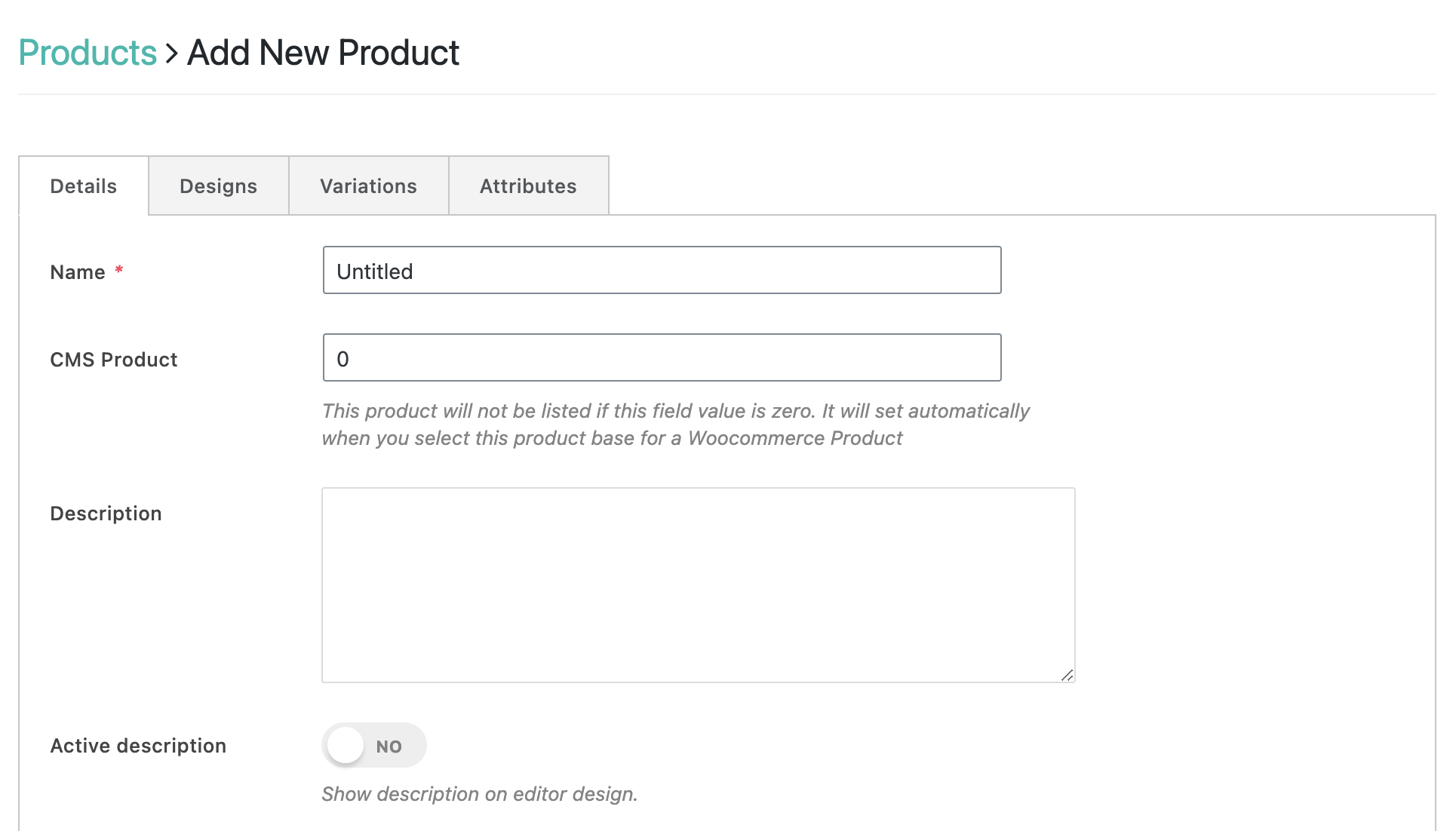Viewport: 1456px width, 831px height.
Task: Click inside the Description text area
Action: [x=698, y=584]
